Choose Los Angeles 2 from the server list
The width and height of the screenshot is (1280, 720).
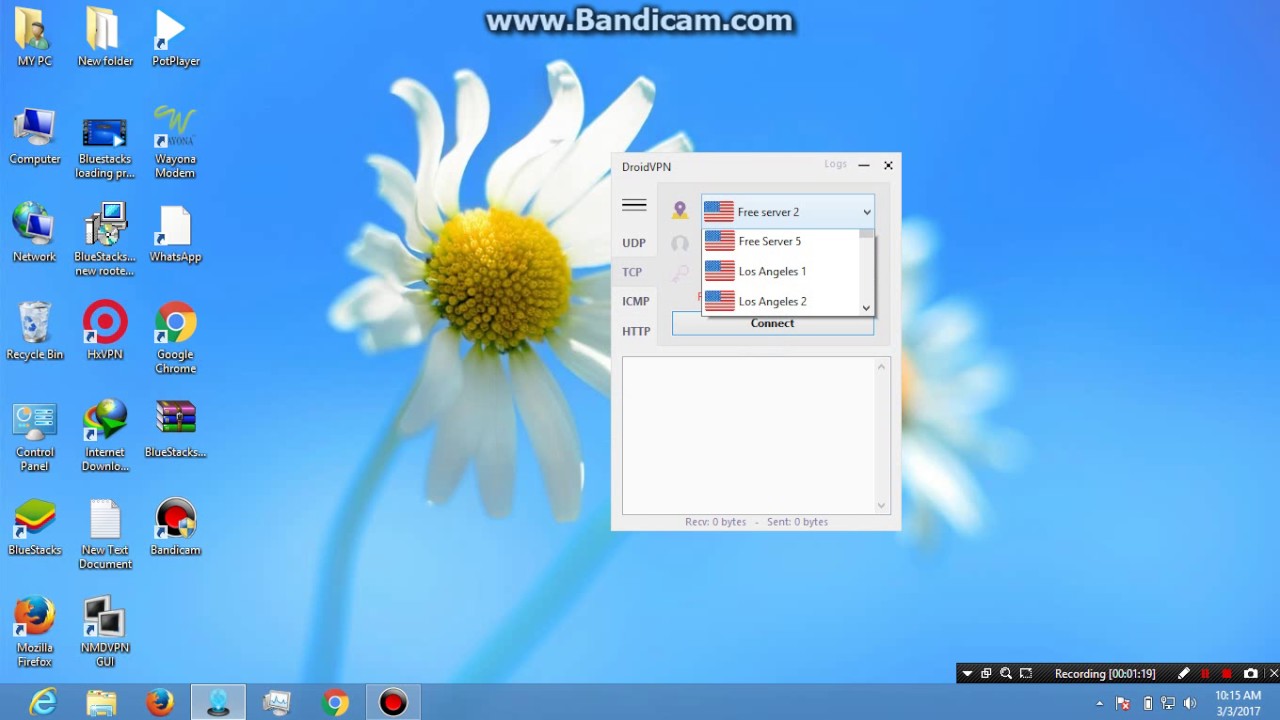tap(781, 301)
